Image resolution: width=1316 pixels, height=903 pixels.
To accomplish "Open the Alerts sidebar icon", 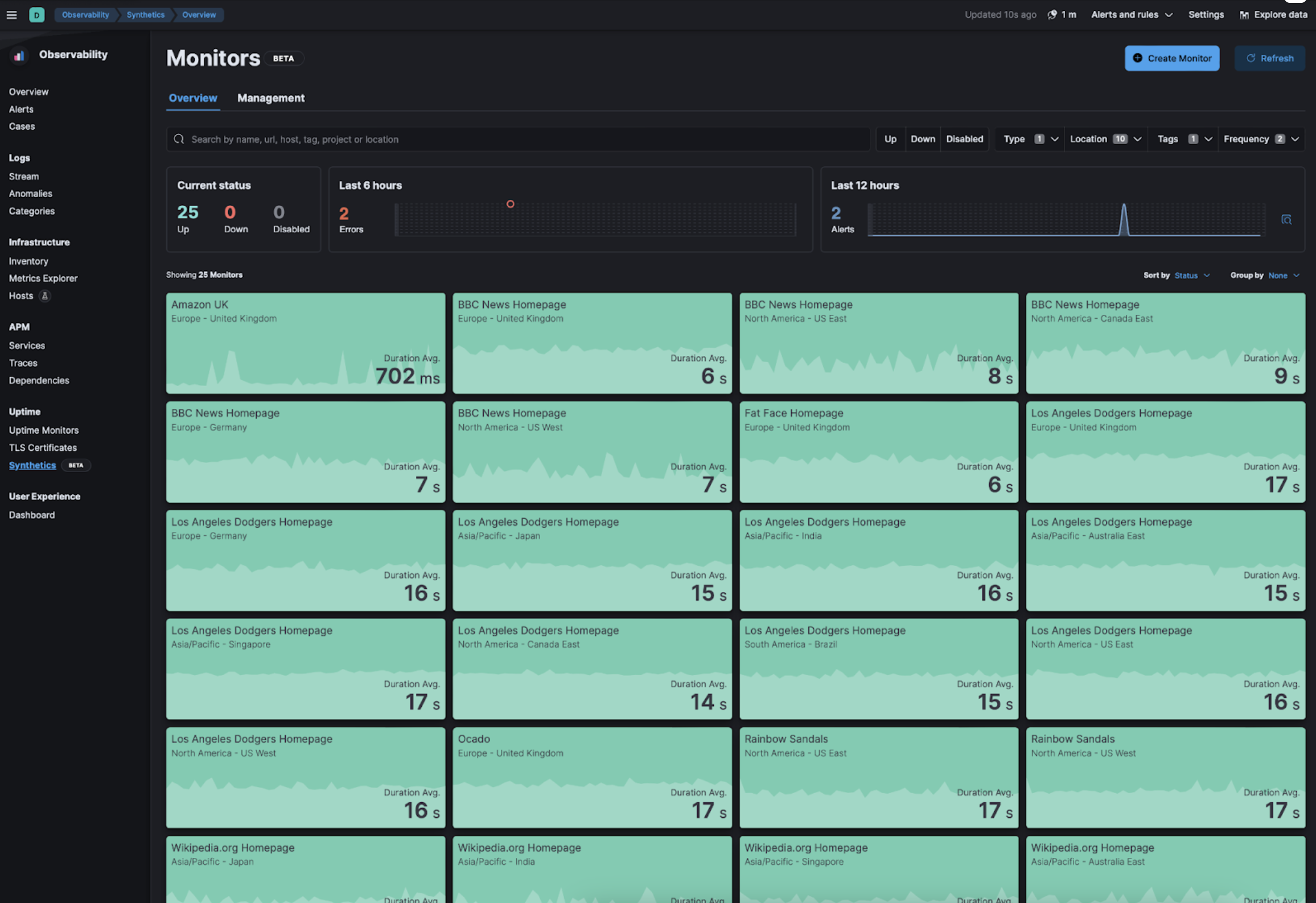I will click(x=22, y=109).
